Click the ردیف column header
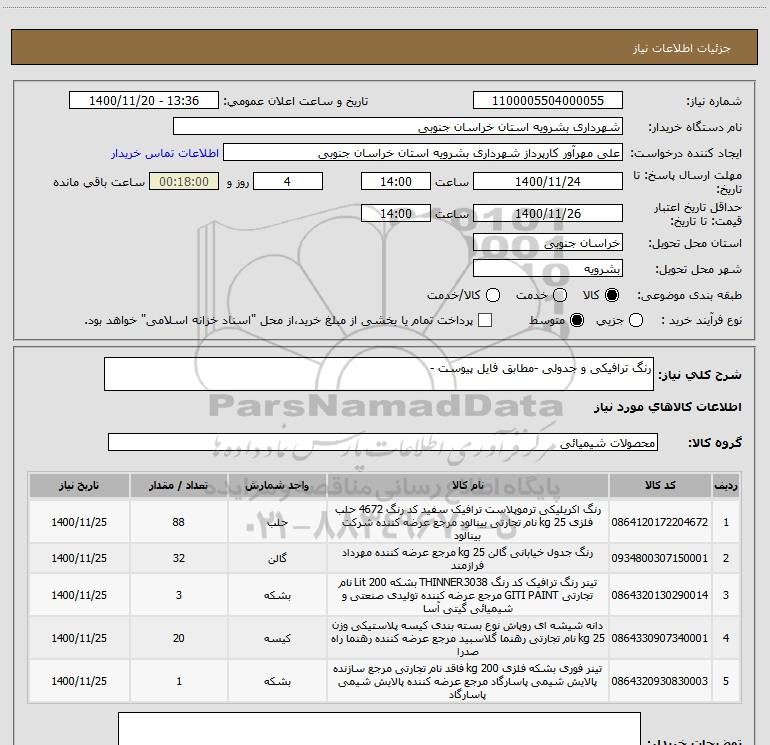The width and height of the screenshot is (770, 745). [x=726, y=486]
